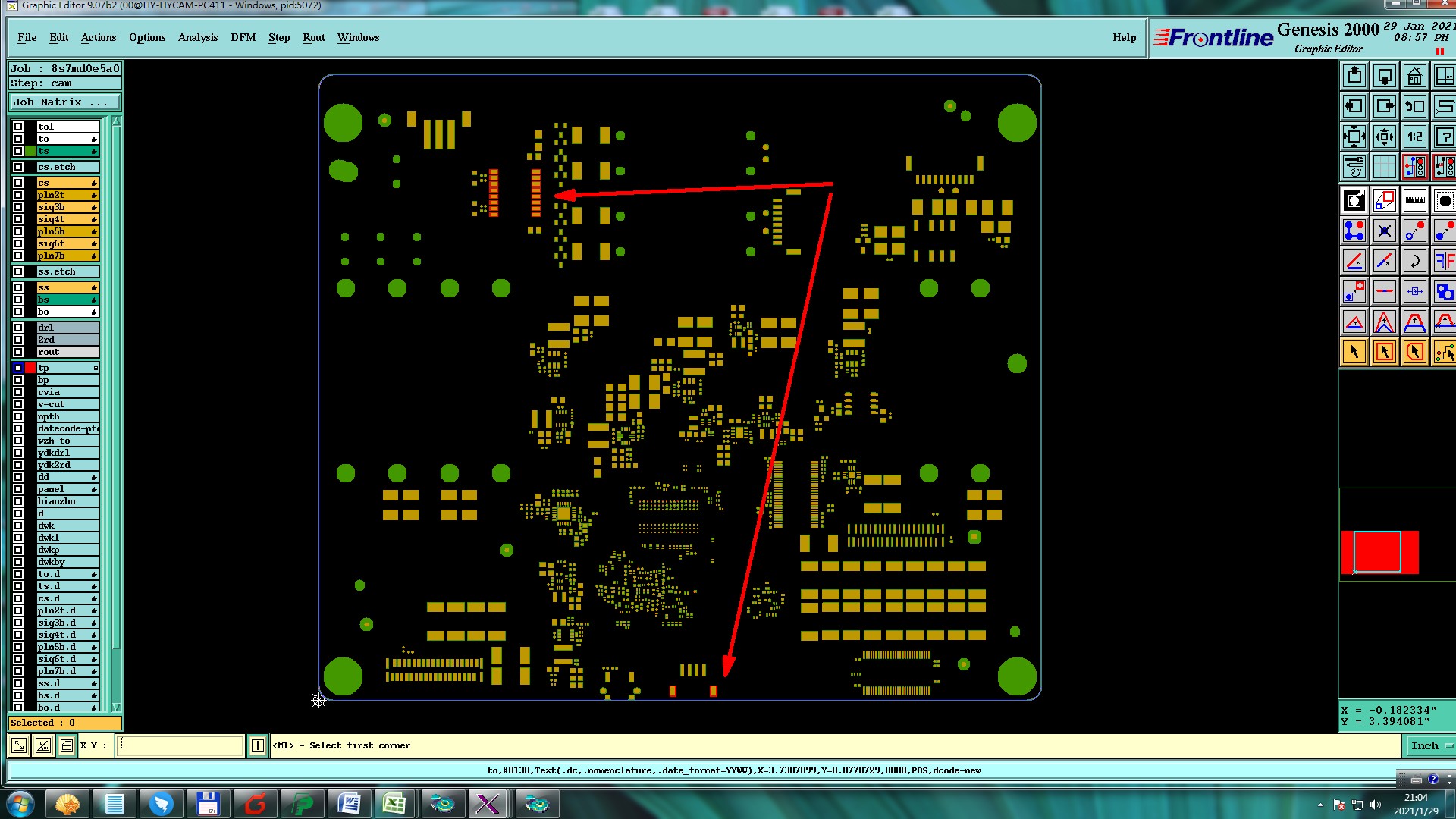Click the undo rotate-arrow icon
Image resolution: width=1456 pixels, height=819 pixels.
click(x=1414, y=262)
